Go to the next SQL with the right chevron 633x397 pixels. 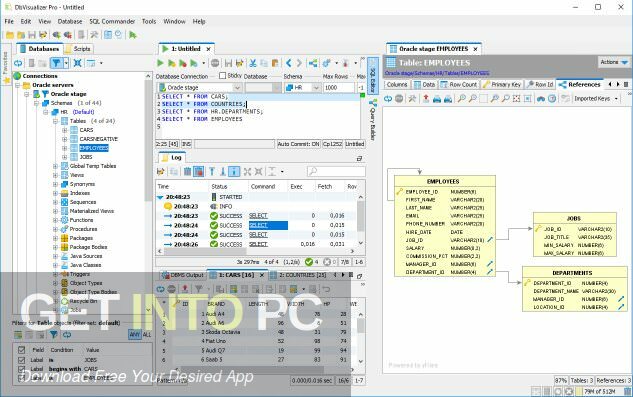(x=299, y=63)
